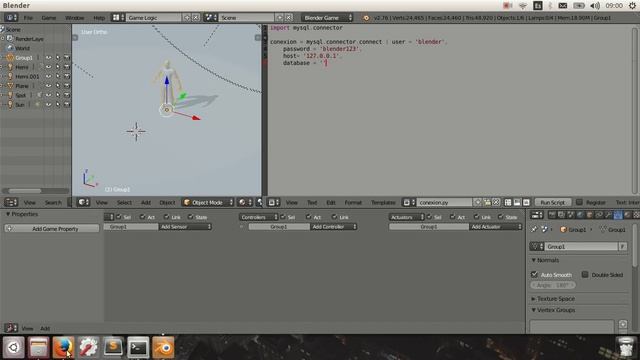This screenshot has width=640, height=360.
Task: Toggle Sensors Sel checkbox
Action: [119, 217]
